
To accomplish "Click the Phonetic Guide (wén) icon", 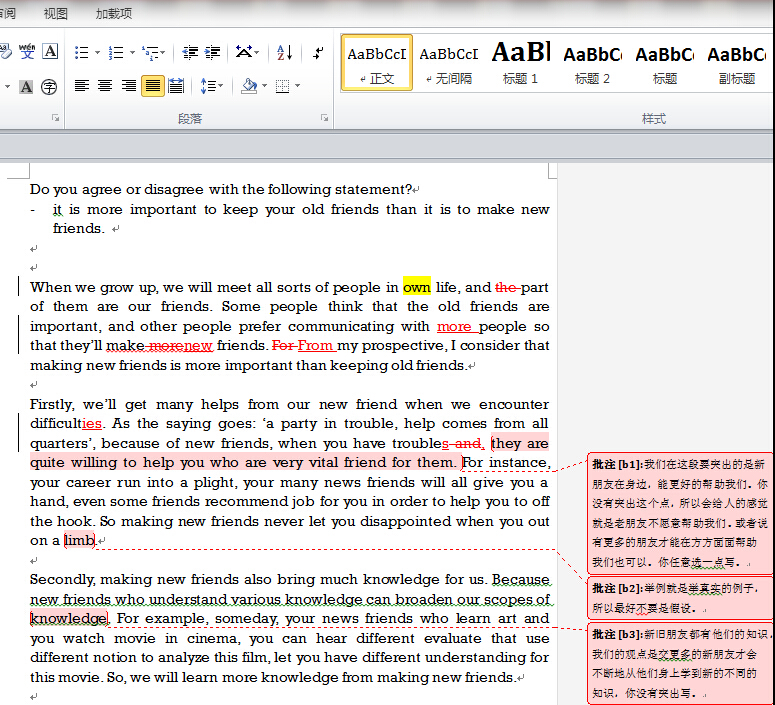I will (27, 51).
